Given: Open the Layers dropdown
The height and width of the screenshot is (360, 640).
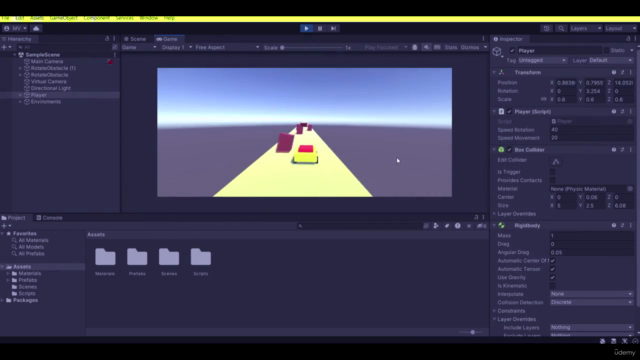Looking at the screenshot, I should (585, 29).
